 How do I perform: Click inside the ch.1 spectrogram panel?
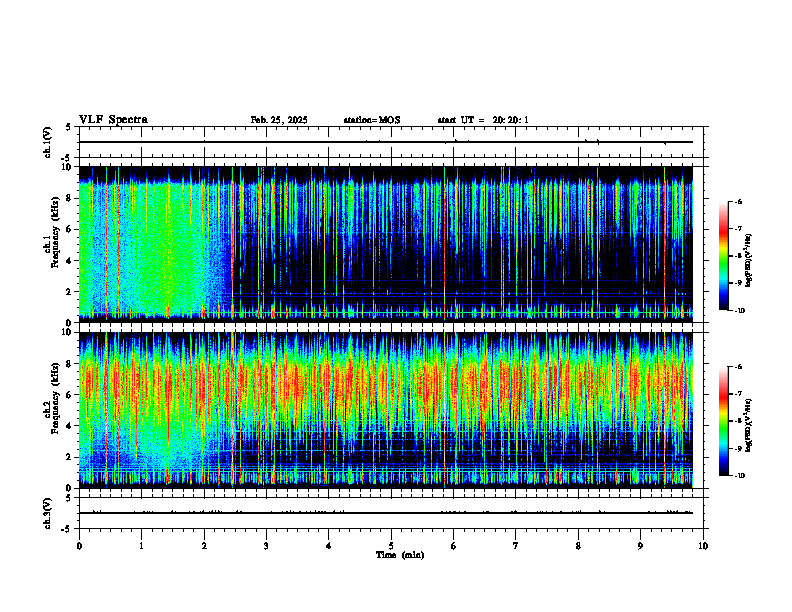click(386, 244)
